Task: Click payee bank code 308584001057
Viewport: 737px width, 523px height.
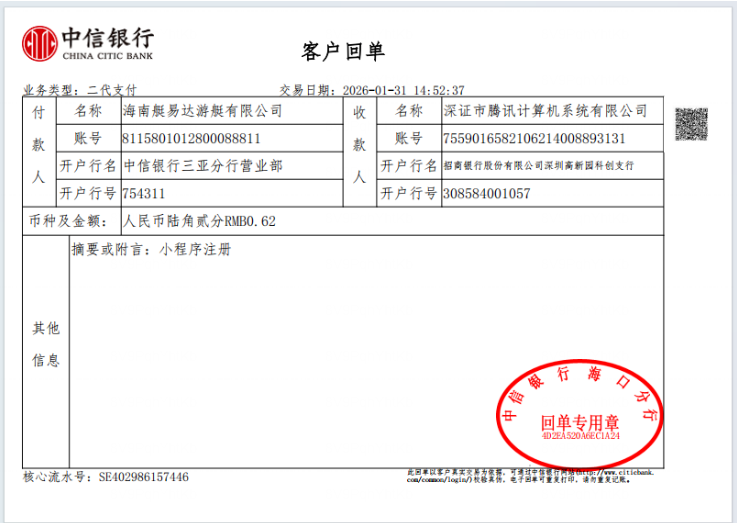Action: pyautogui.click(x=486, y=194)
